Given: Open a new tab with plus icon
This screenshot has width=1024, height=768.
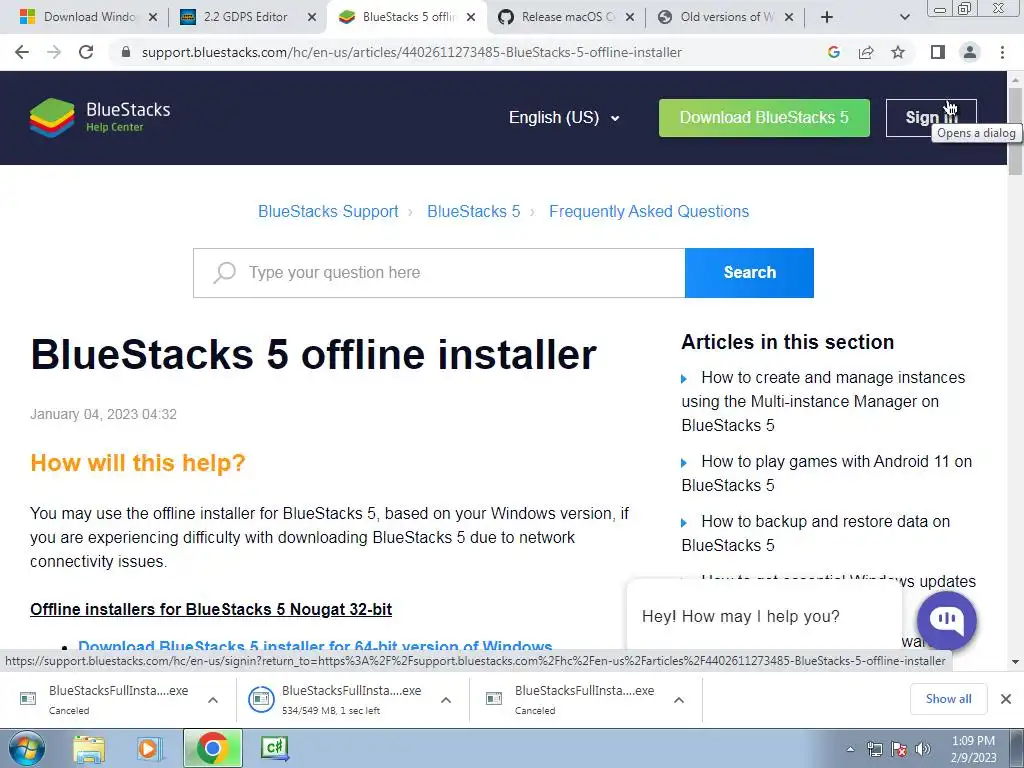Looking at the screenshot, I should pos(827,17).
